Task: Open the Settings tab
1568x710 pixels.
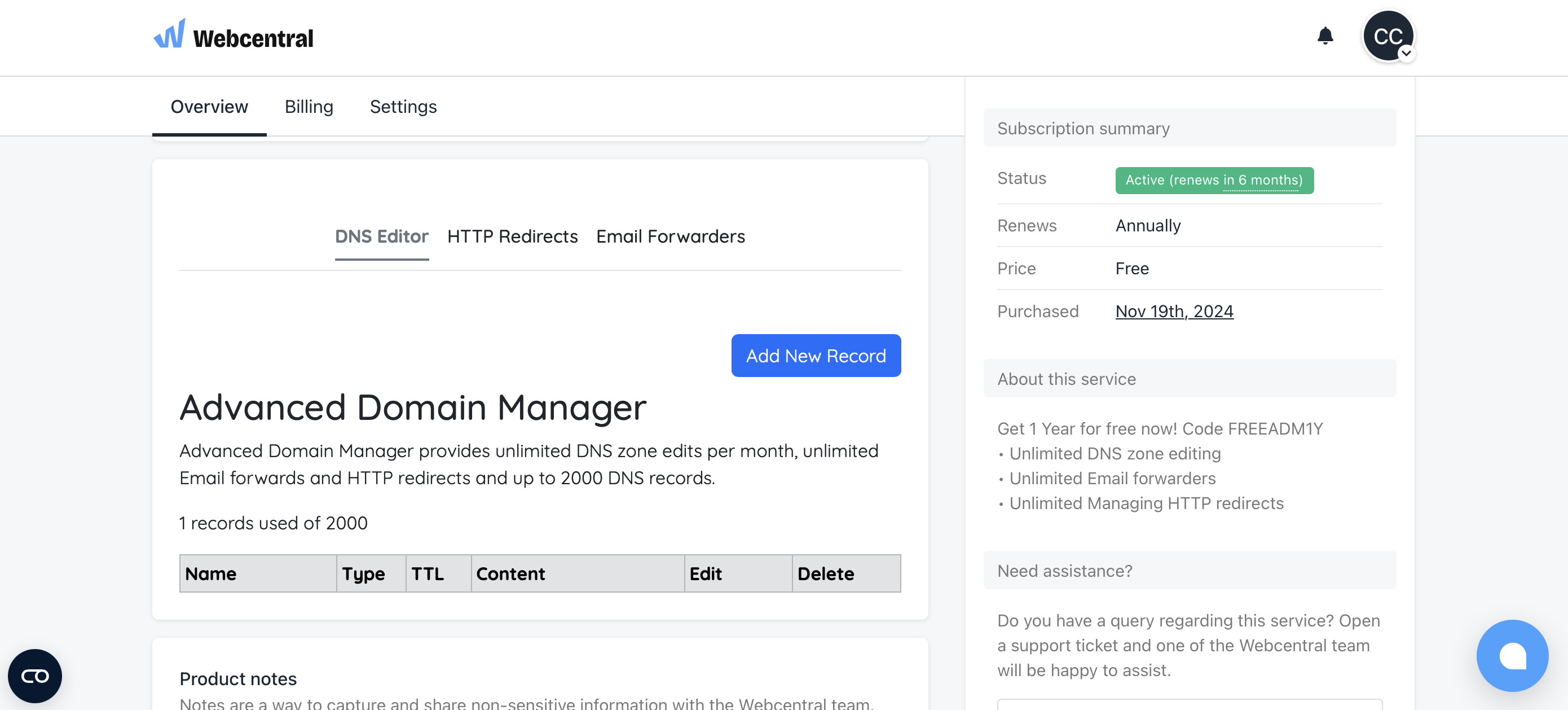Action: pos(403,107)
